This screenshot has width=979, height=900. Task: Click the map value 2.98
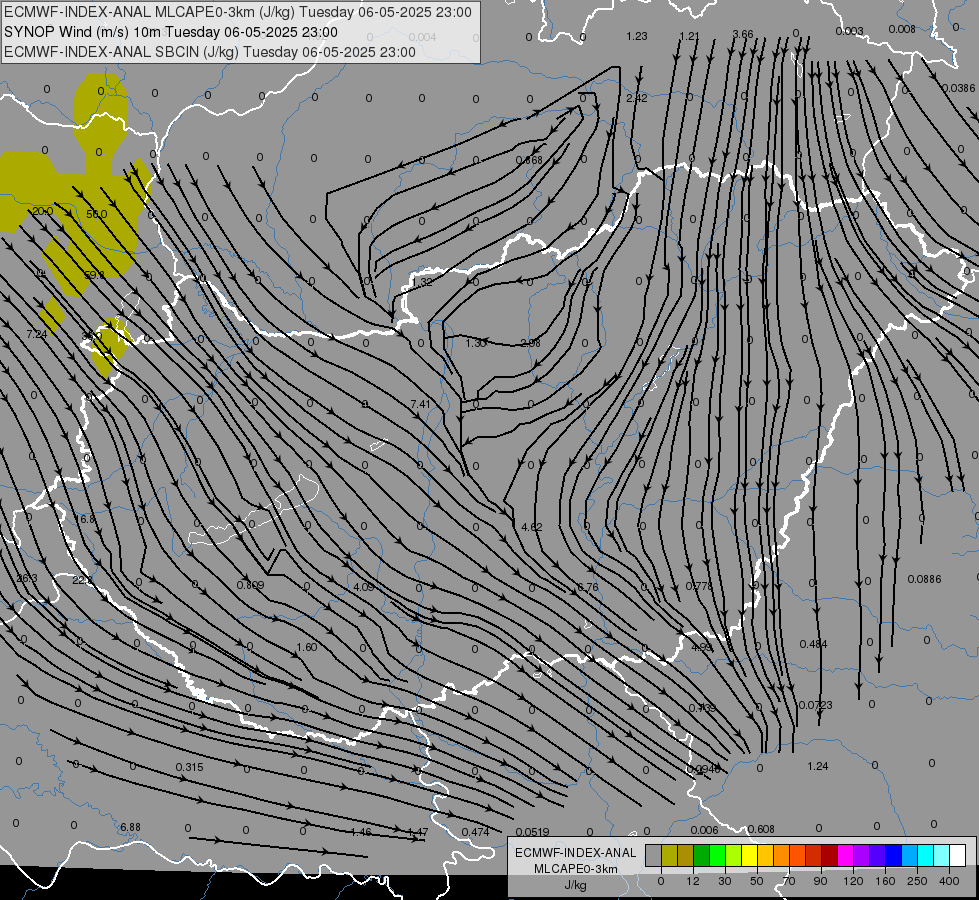tap(530, 343)
